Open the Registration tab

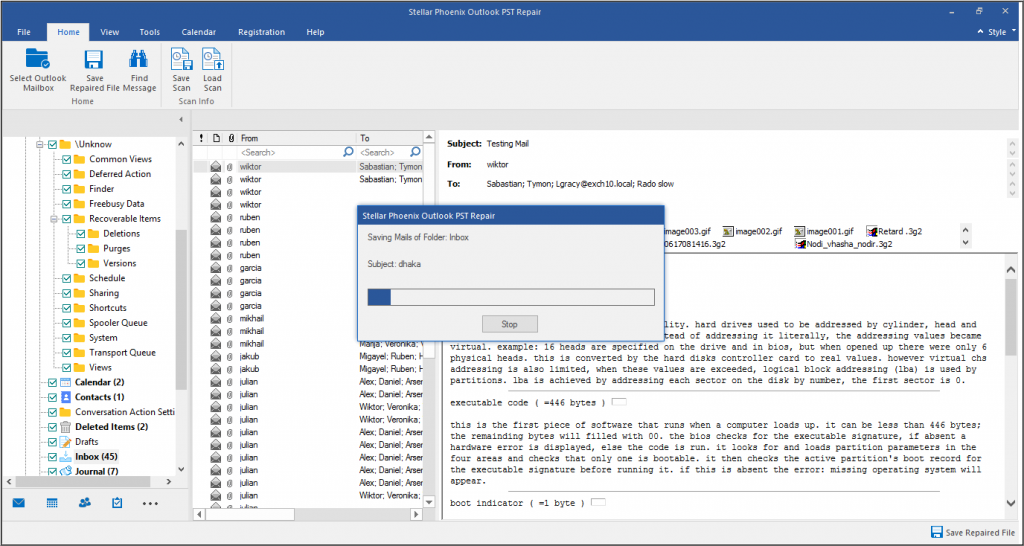click(x=261, y=32)
